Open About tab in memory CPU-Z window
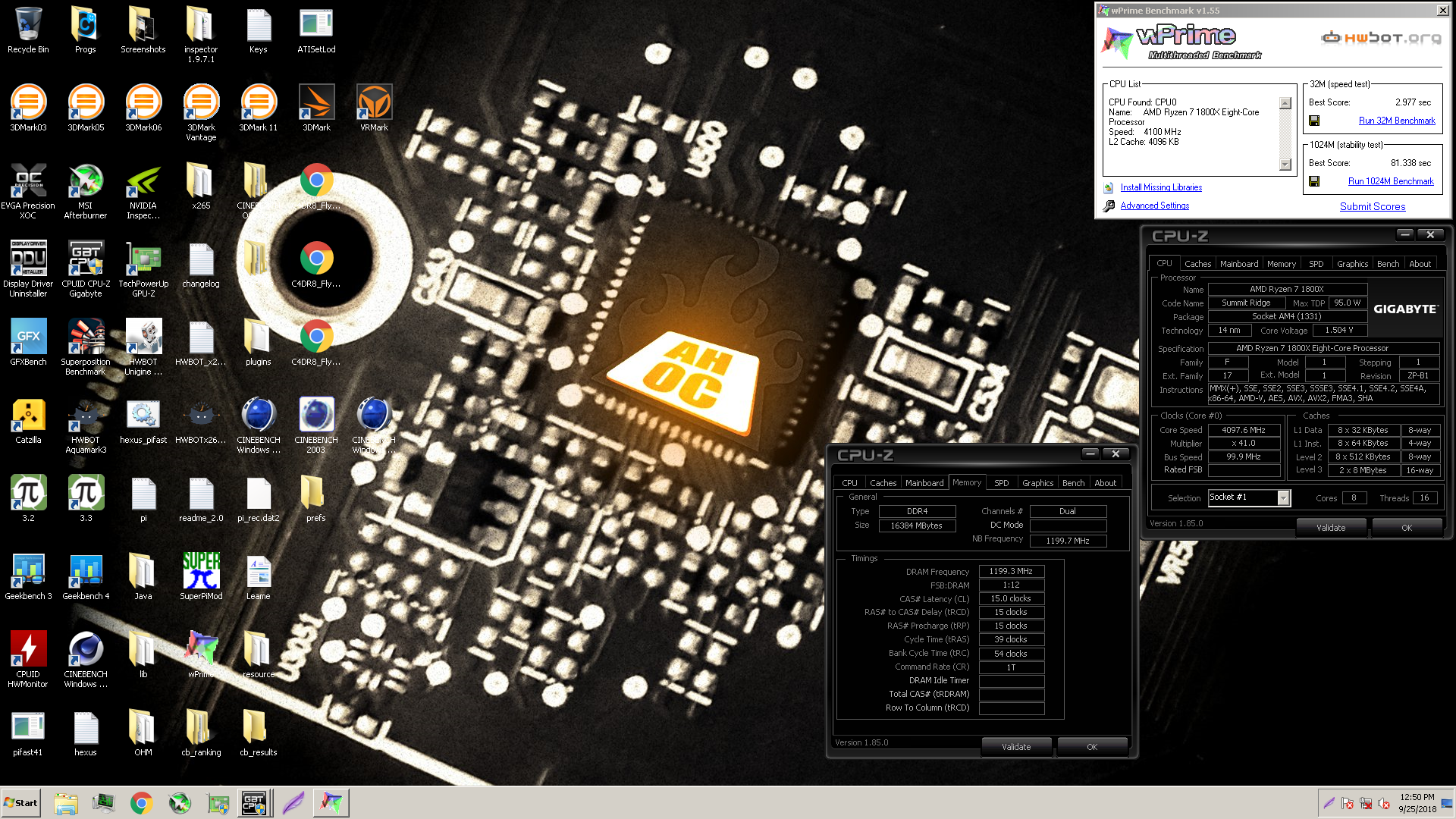 click(x=1105, y=483)
